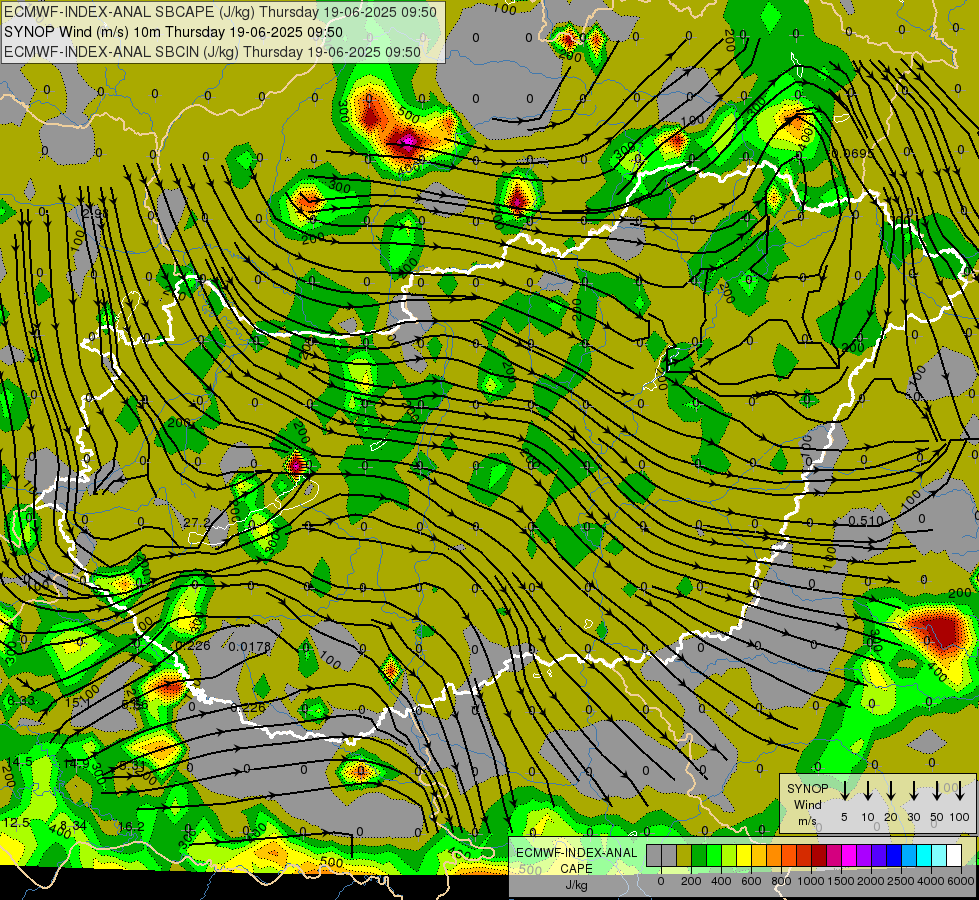Click the 14.5 value on the map

click(20, 761)
